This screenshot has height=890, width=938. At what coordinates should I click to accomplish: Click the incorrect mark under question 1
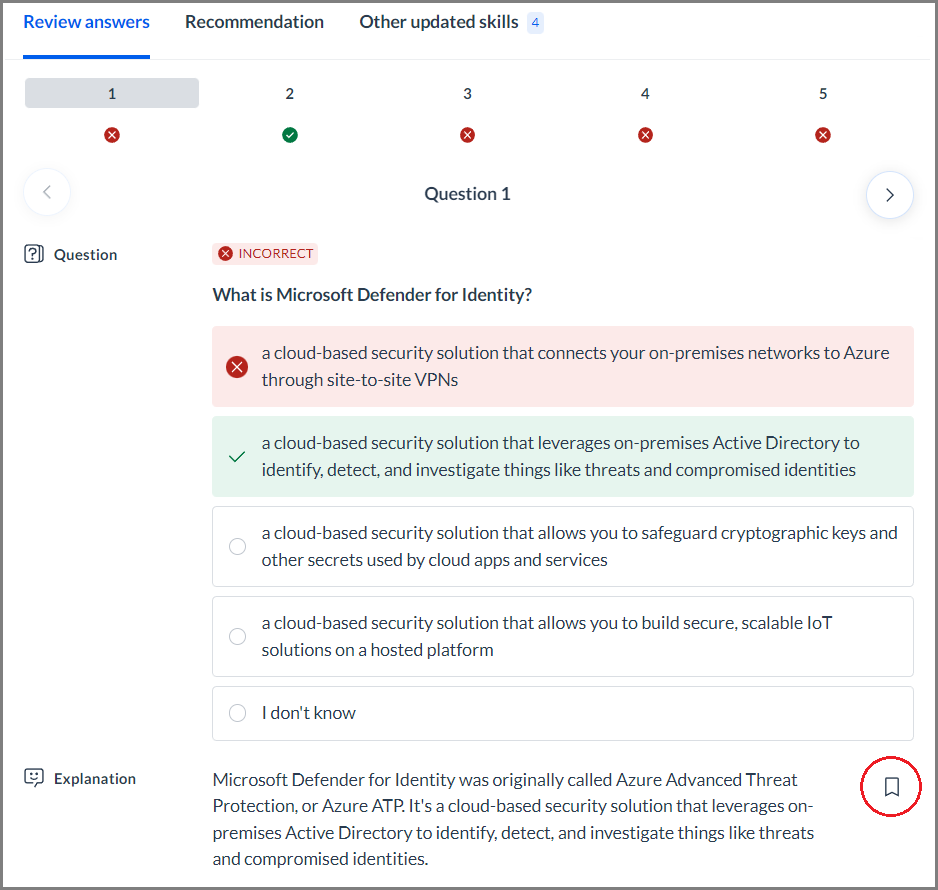point(112,135)
